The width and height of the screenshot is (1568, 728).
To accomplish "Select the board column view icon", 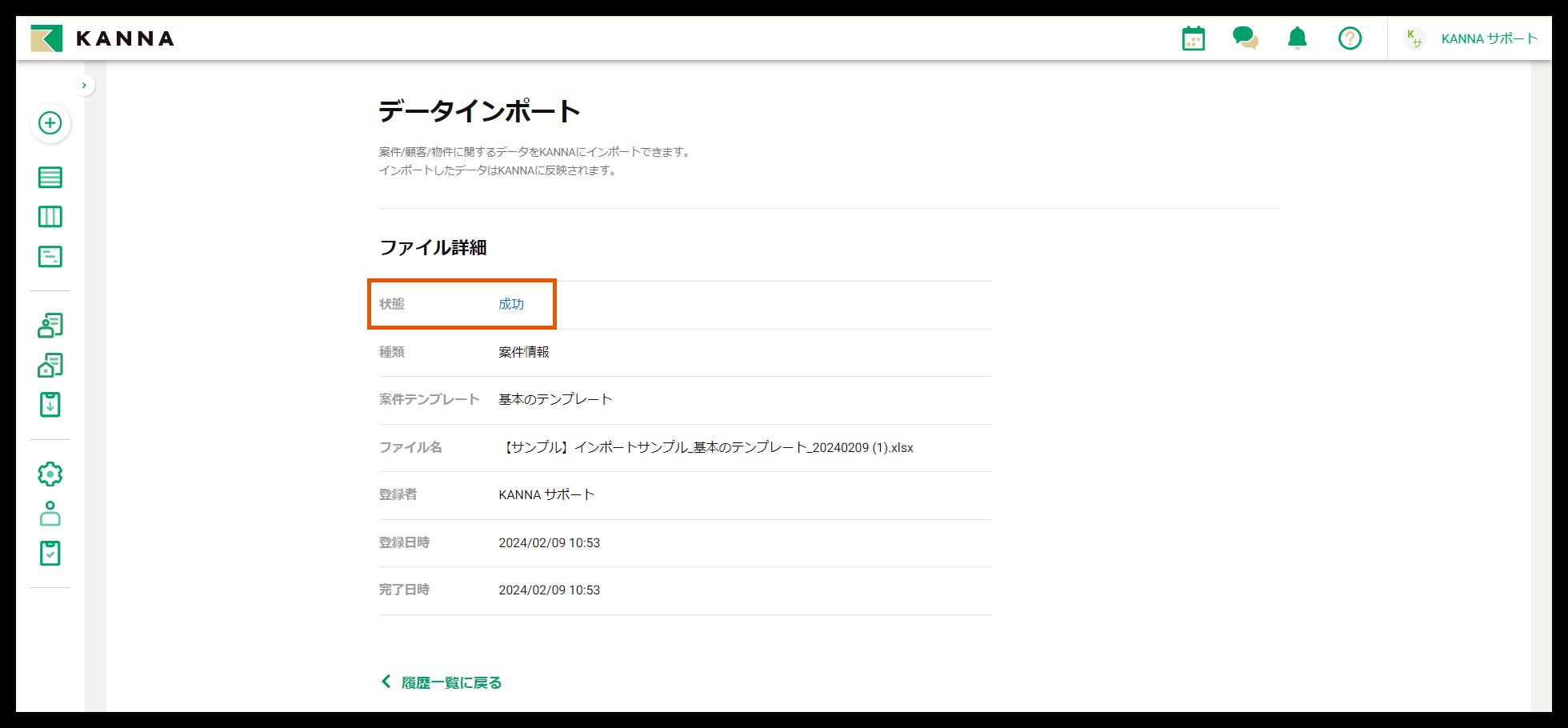I will (50, 216).
